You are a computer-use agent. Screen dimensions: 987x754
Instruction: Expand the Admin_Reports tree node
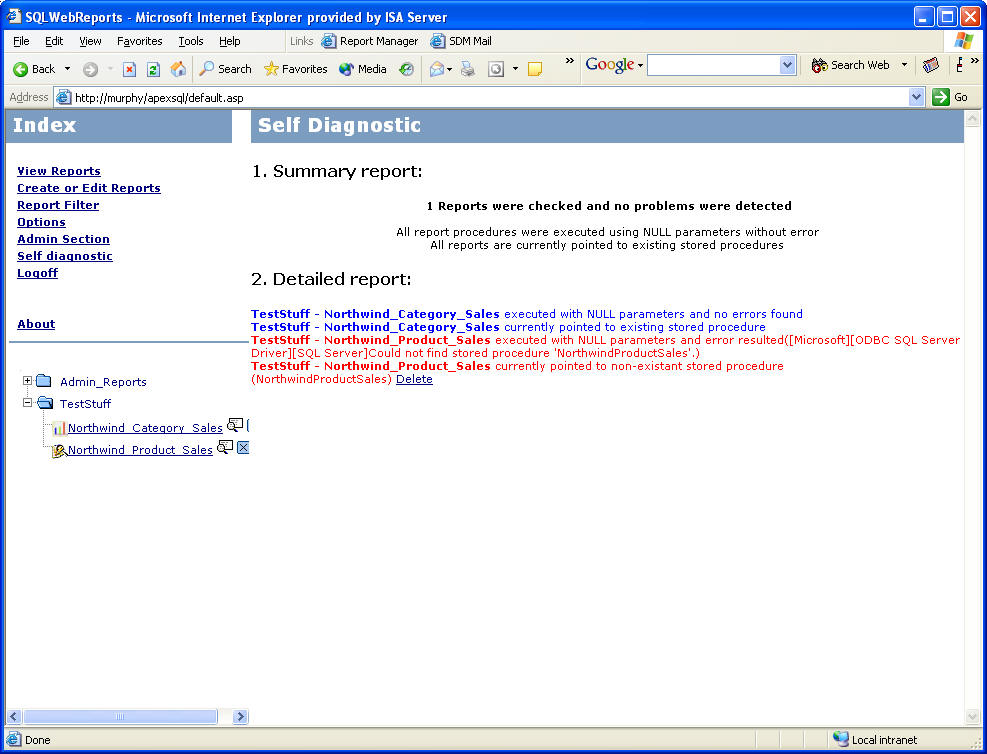point(27,380)
